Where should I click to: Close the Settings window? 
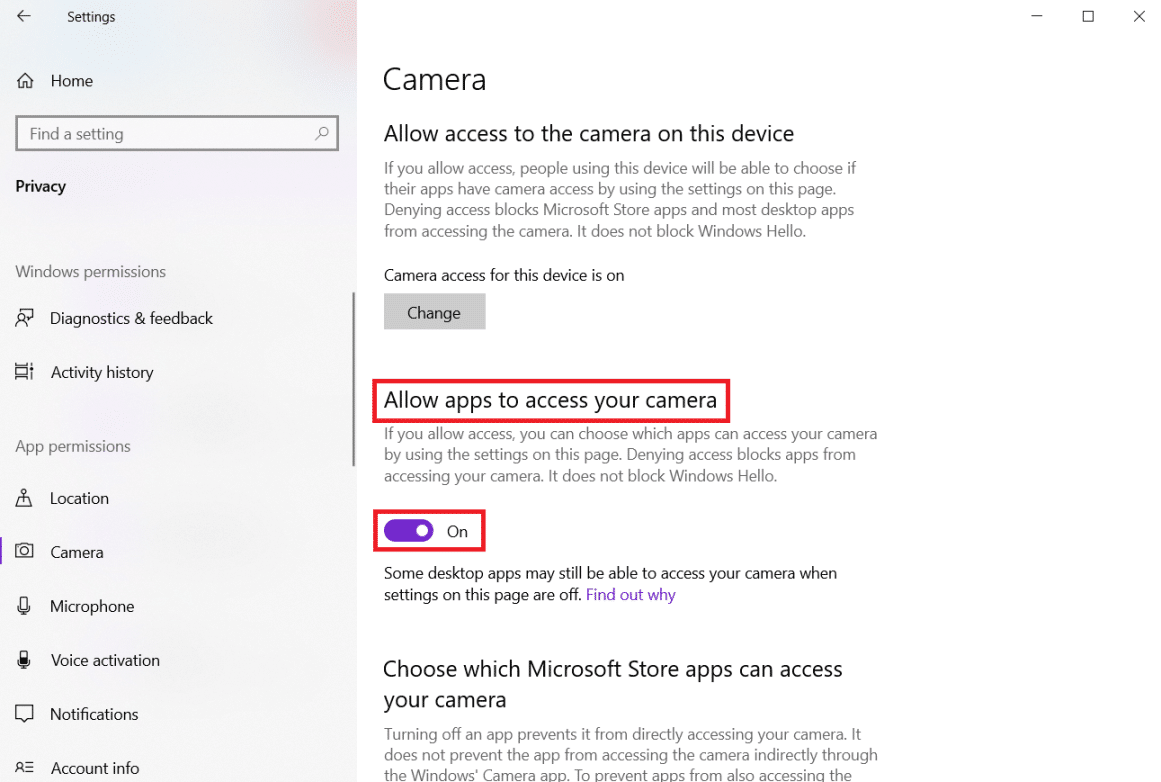coord(1139,16)
